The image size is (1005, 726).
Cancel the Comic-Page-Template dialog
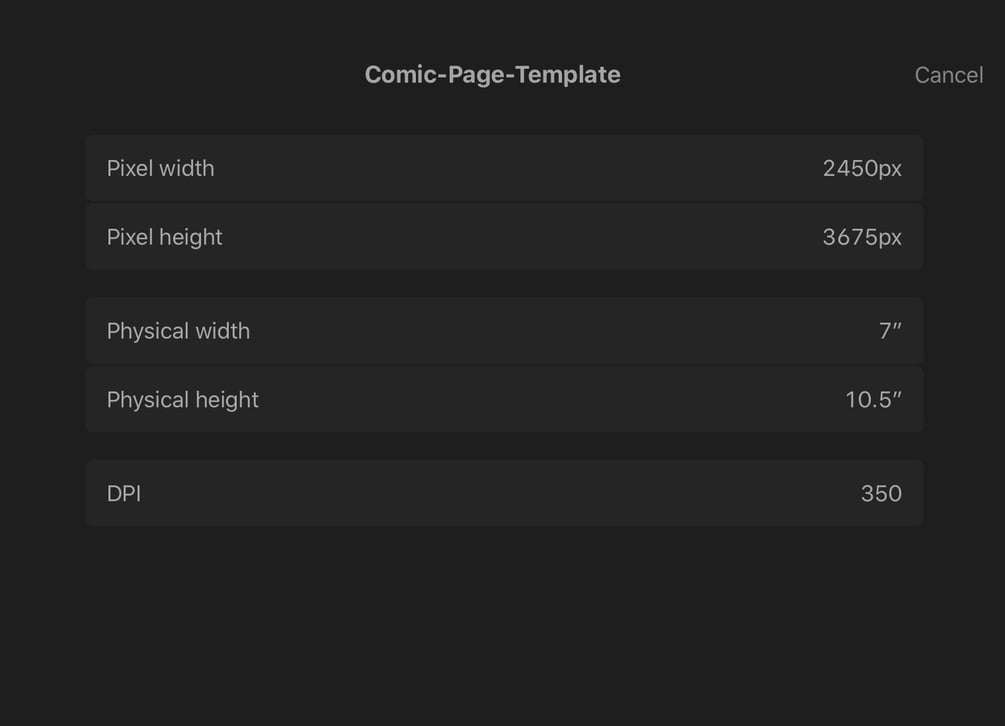tap(948, 75)
